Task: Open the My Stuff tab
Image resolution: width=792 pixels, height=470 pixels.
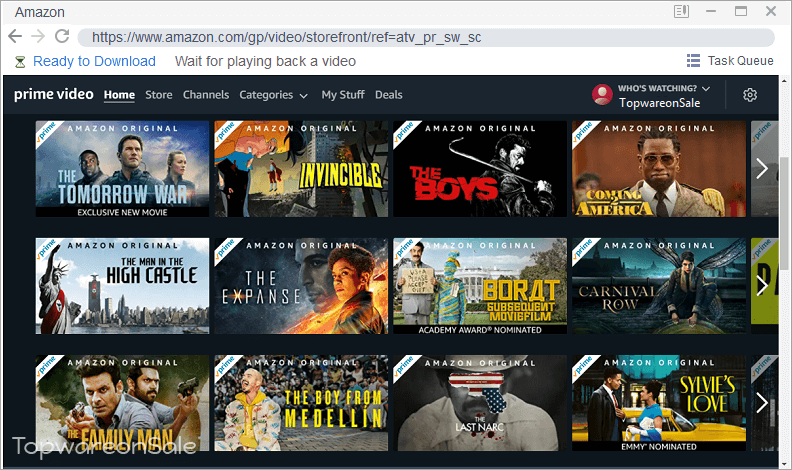Action: pos(343,95)
